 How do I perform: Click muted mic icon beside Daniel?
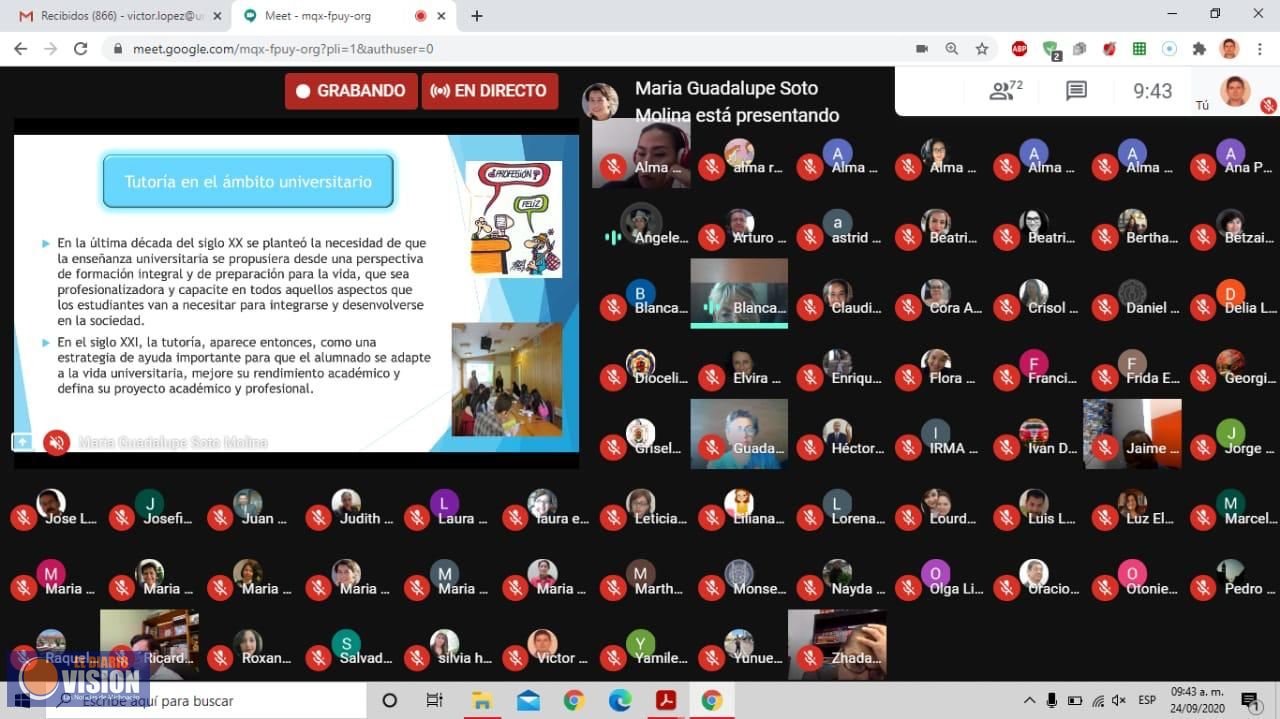(x=1105, y=307)
